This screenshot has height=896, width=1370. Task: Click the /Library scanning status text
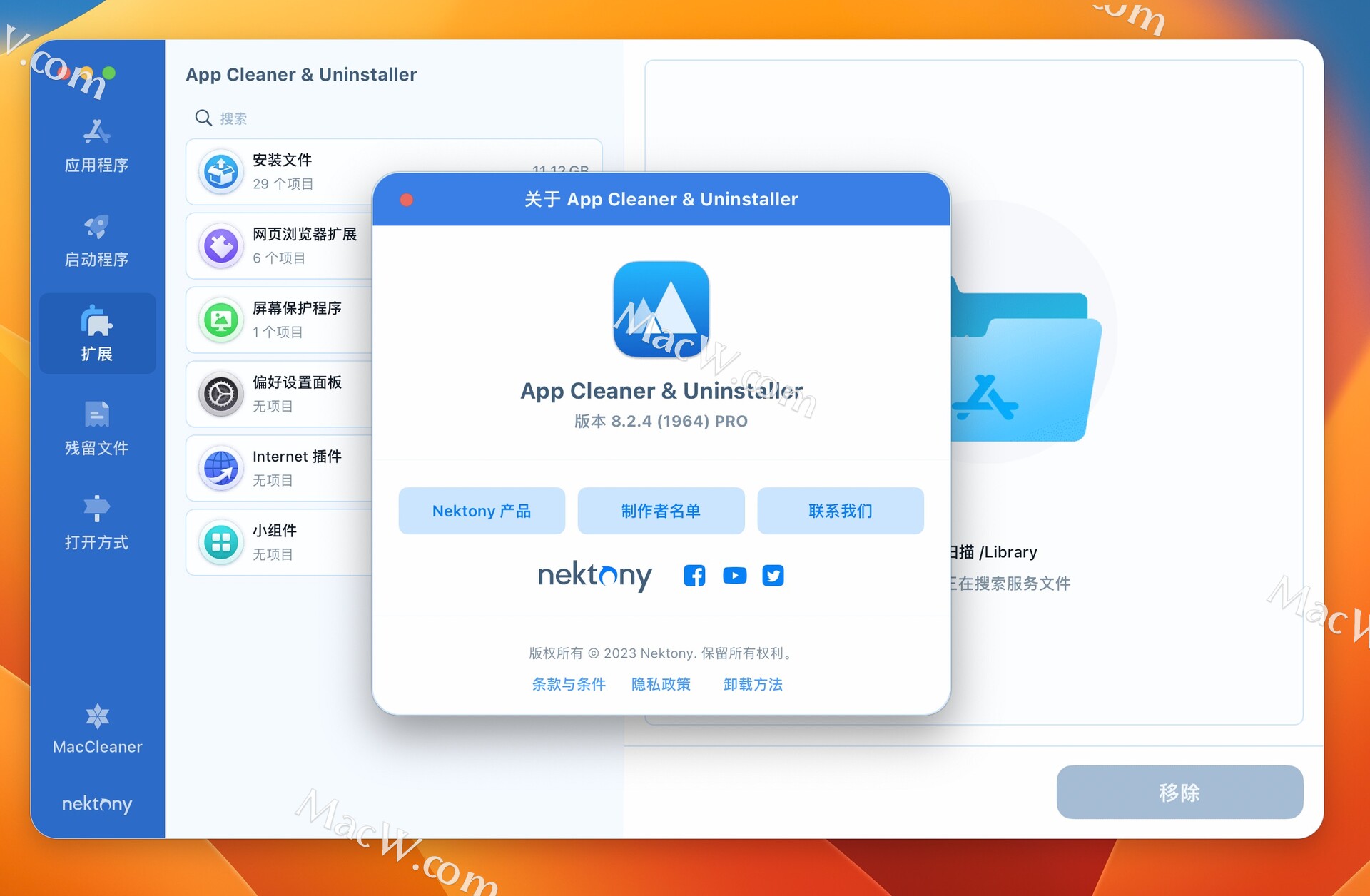pyautogui.click(x=993, y=552)
